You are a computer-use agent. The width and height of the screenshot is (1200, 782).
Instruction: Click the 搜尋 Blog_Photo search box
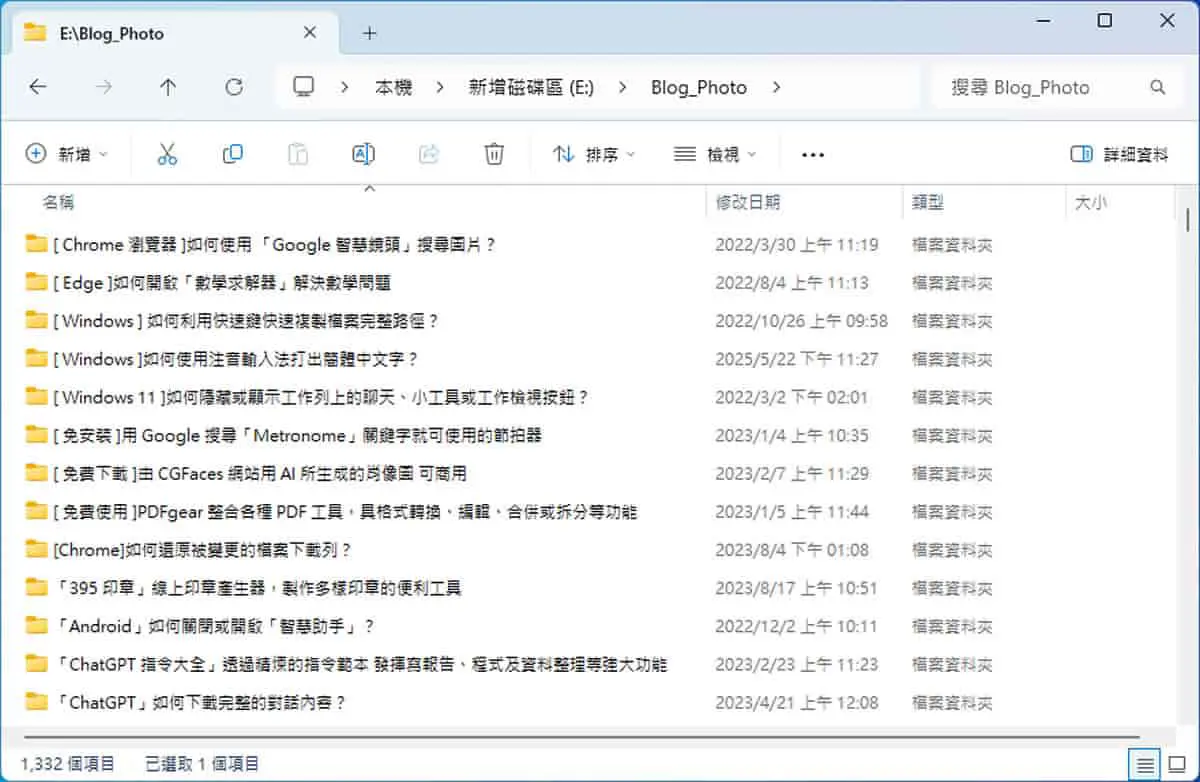1058,87
